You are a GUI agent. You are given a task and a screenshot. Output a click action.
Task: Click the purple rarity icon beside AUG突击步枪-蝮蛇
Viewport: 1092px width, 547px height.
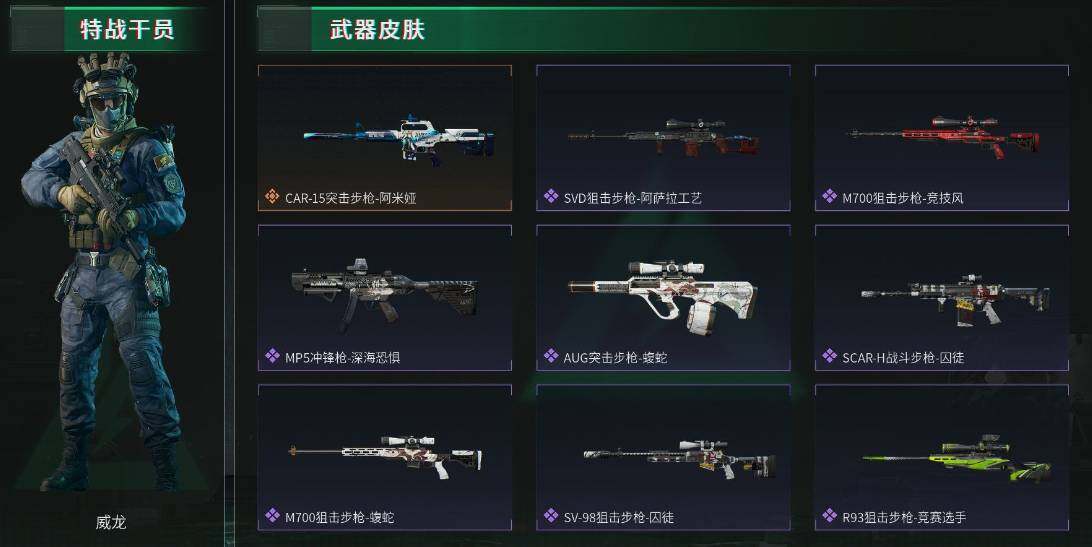point(551,357)
